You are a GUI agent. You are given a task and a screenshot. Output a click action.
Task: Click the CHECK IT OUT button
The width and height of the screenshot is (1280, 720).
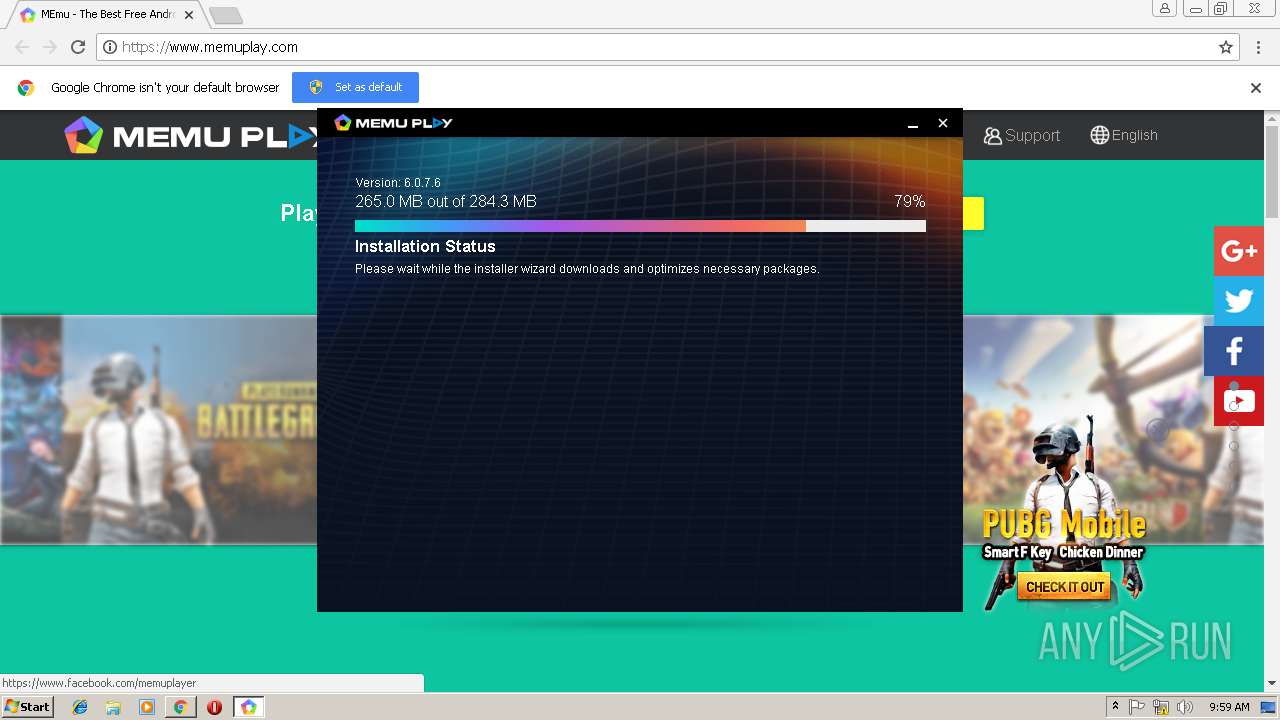[1065, 587]
